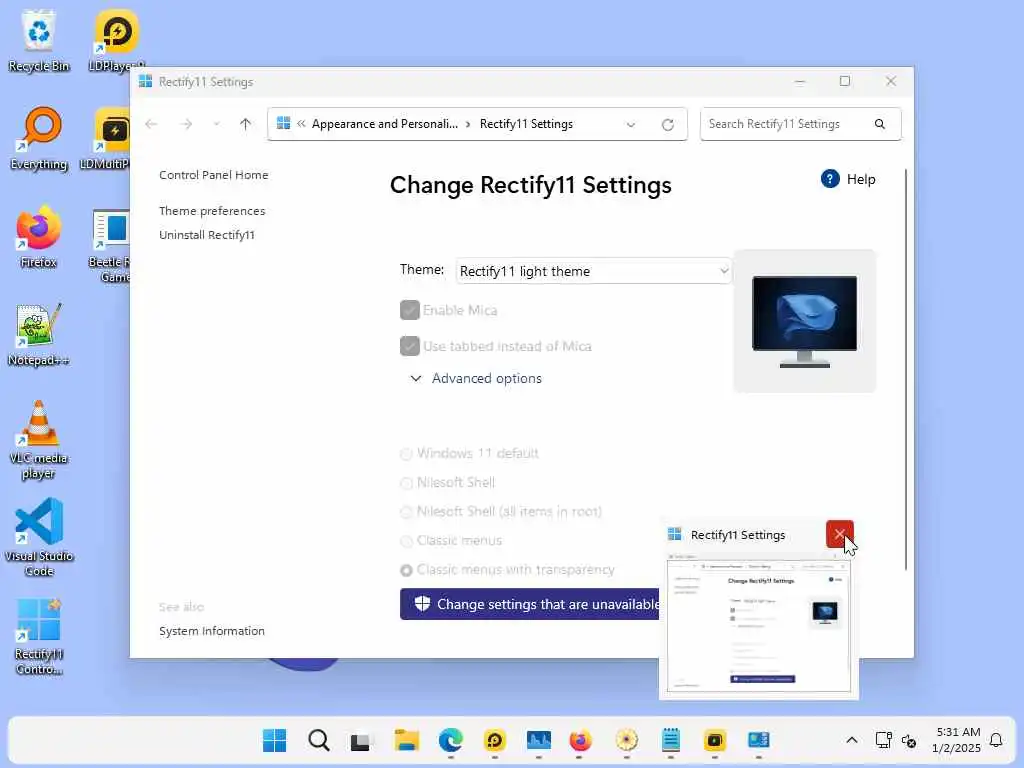Click the muted volume tray icon
1024x768 pixels.
[x=909, y=741]
